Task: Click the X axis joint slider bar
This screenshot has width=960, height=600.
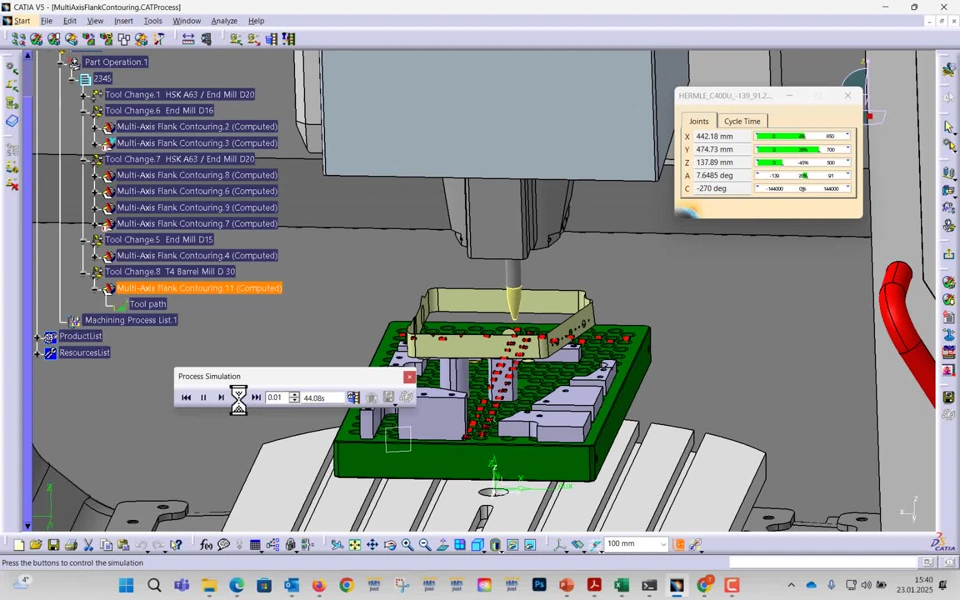Action: 802,136
